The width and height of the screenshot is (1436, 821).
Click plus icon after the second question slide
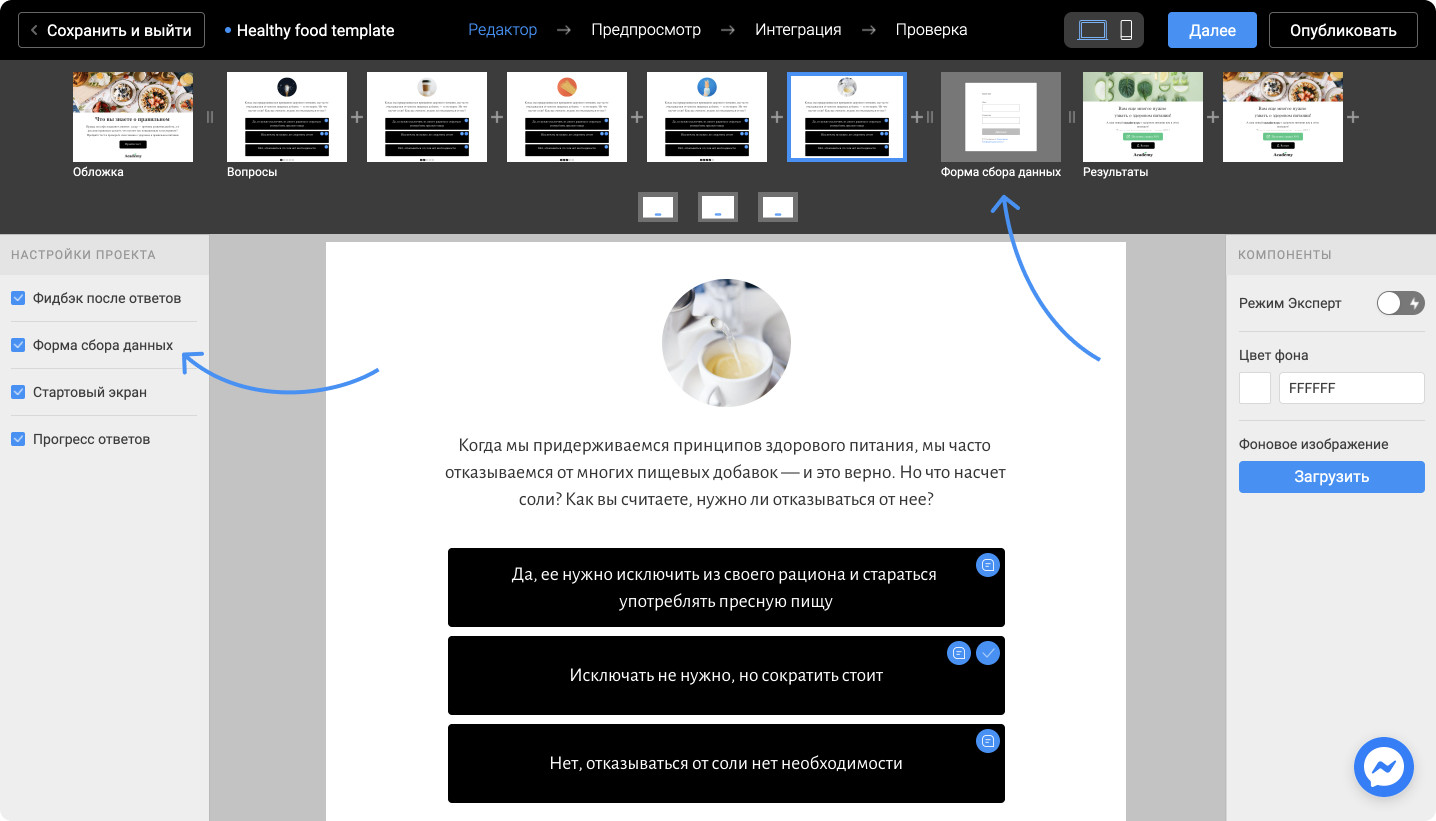click(497, 117)
